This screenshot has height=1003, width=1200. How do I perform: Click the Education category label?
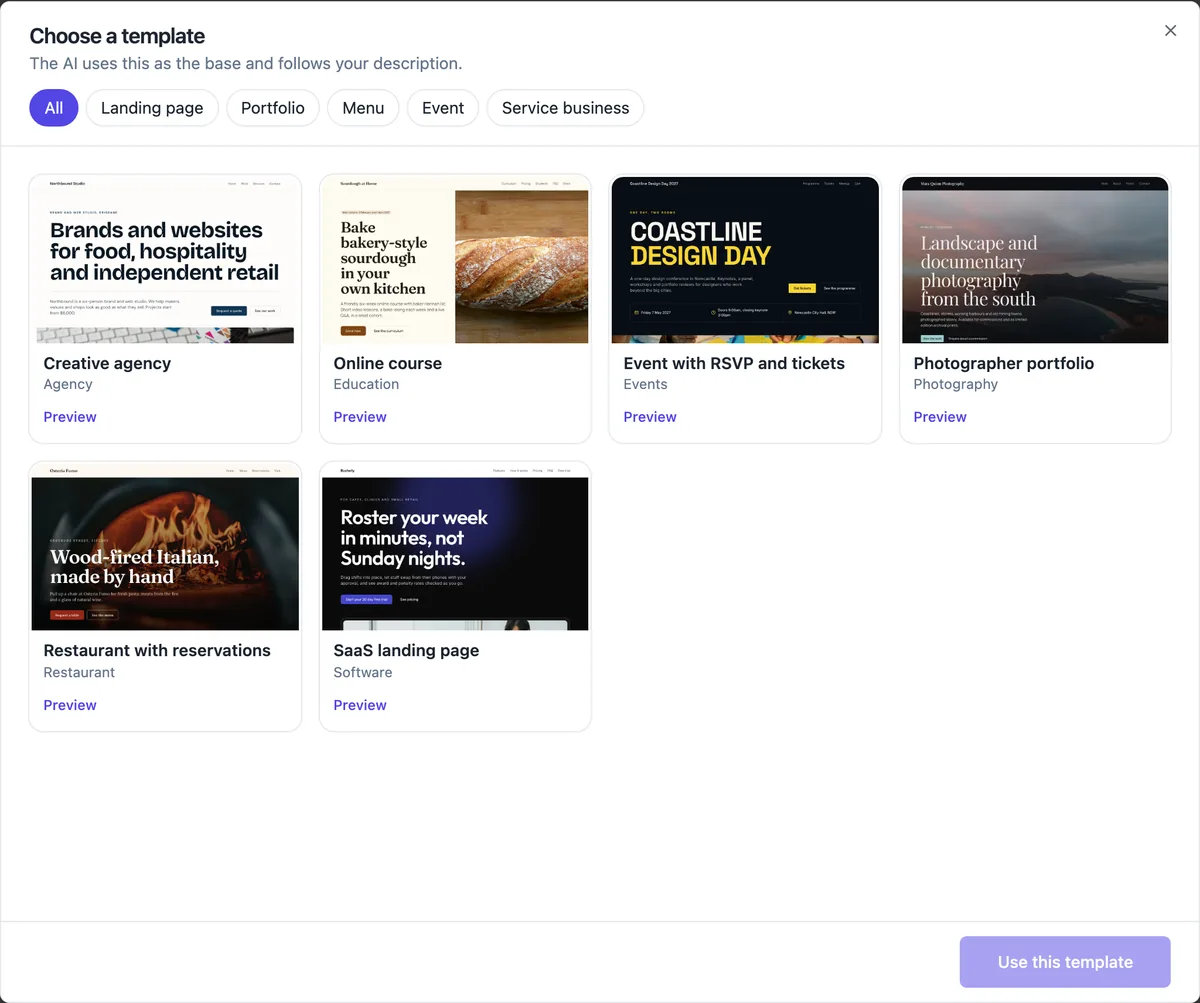(x=366, y=384)
